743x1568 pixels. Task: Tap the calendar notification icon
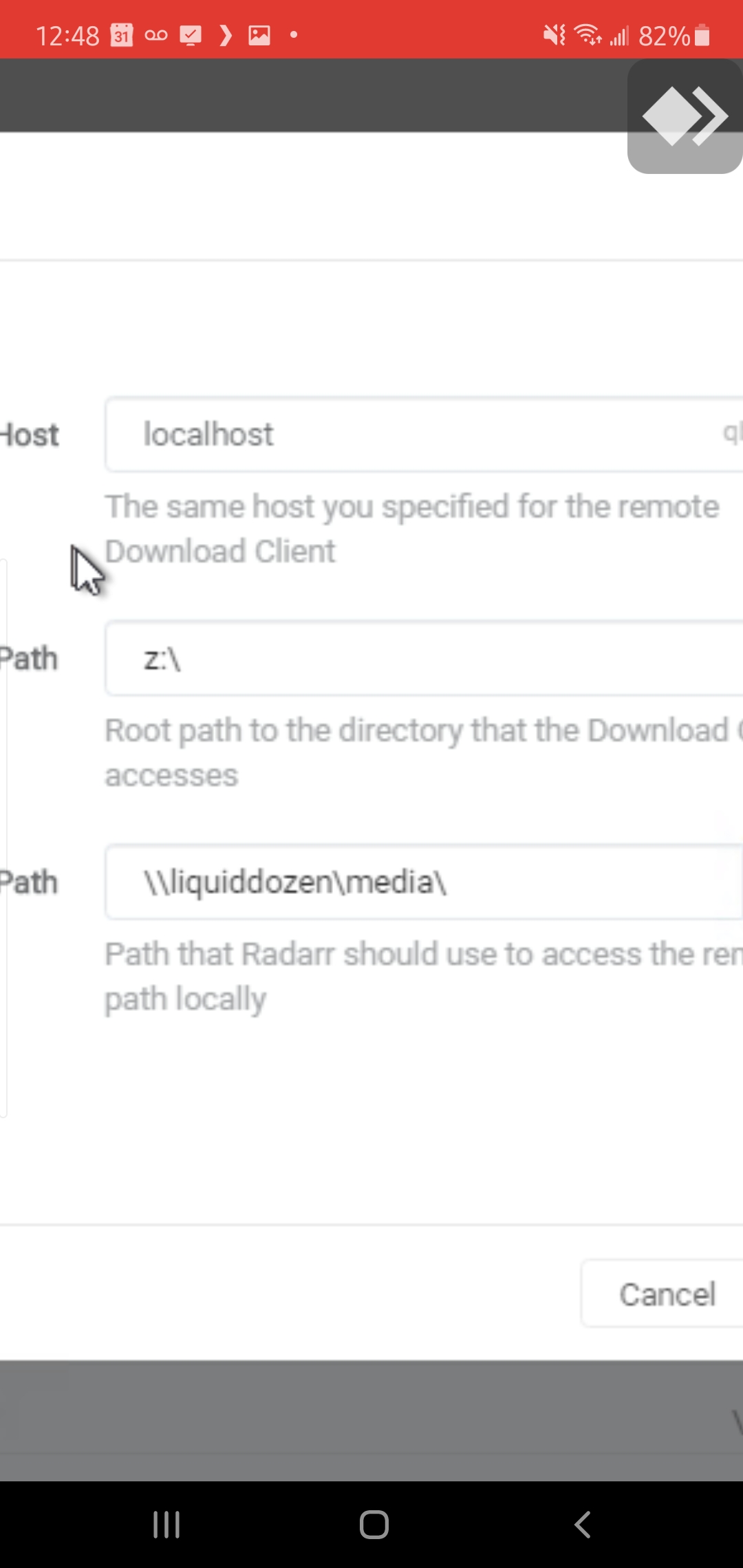pos(122,35)
